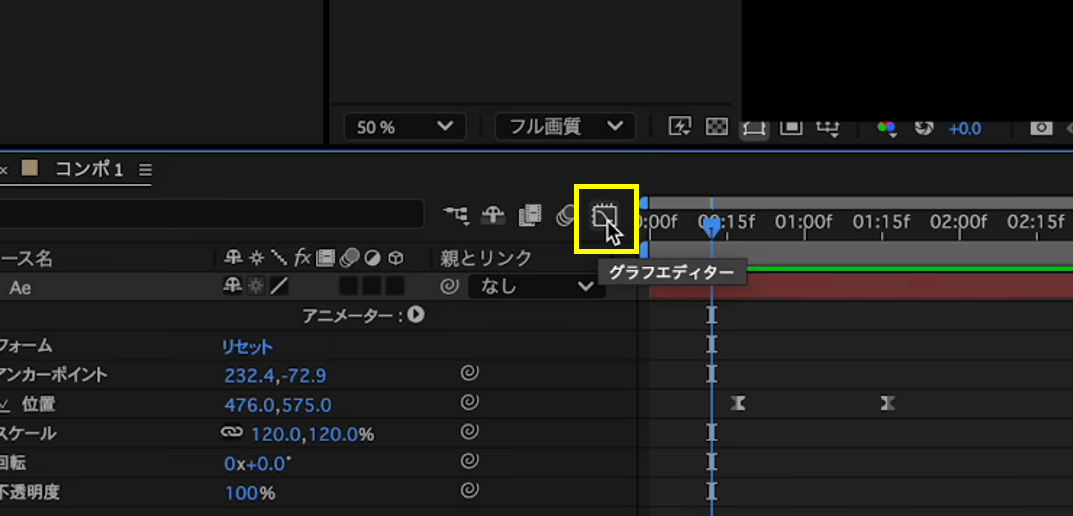The image size is (1073, 516).
Task: Enable motion blur for the composition icon
Action: point(565,216)
